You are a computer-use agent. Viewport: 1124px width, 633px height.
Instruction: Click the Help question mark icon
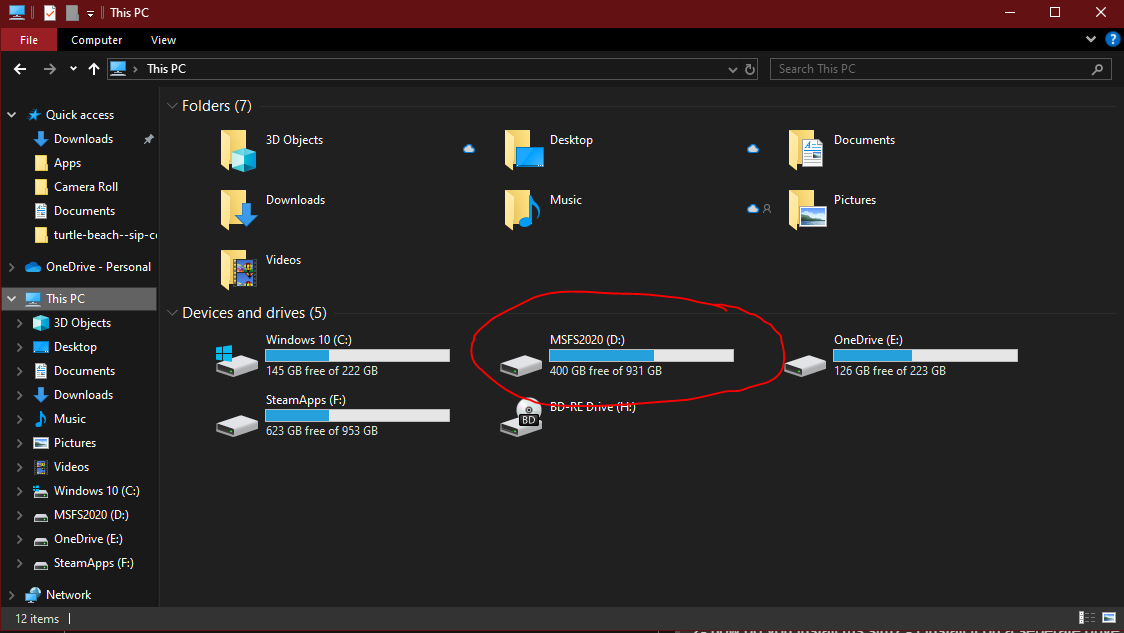coord(1112,40)
